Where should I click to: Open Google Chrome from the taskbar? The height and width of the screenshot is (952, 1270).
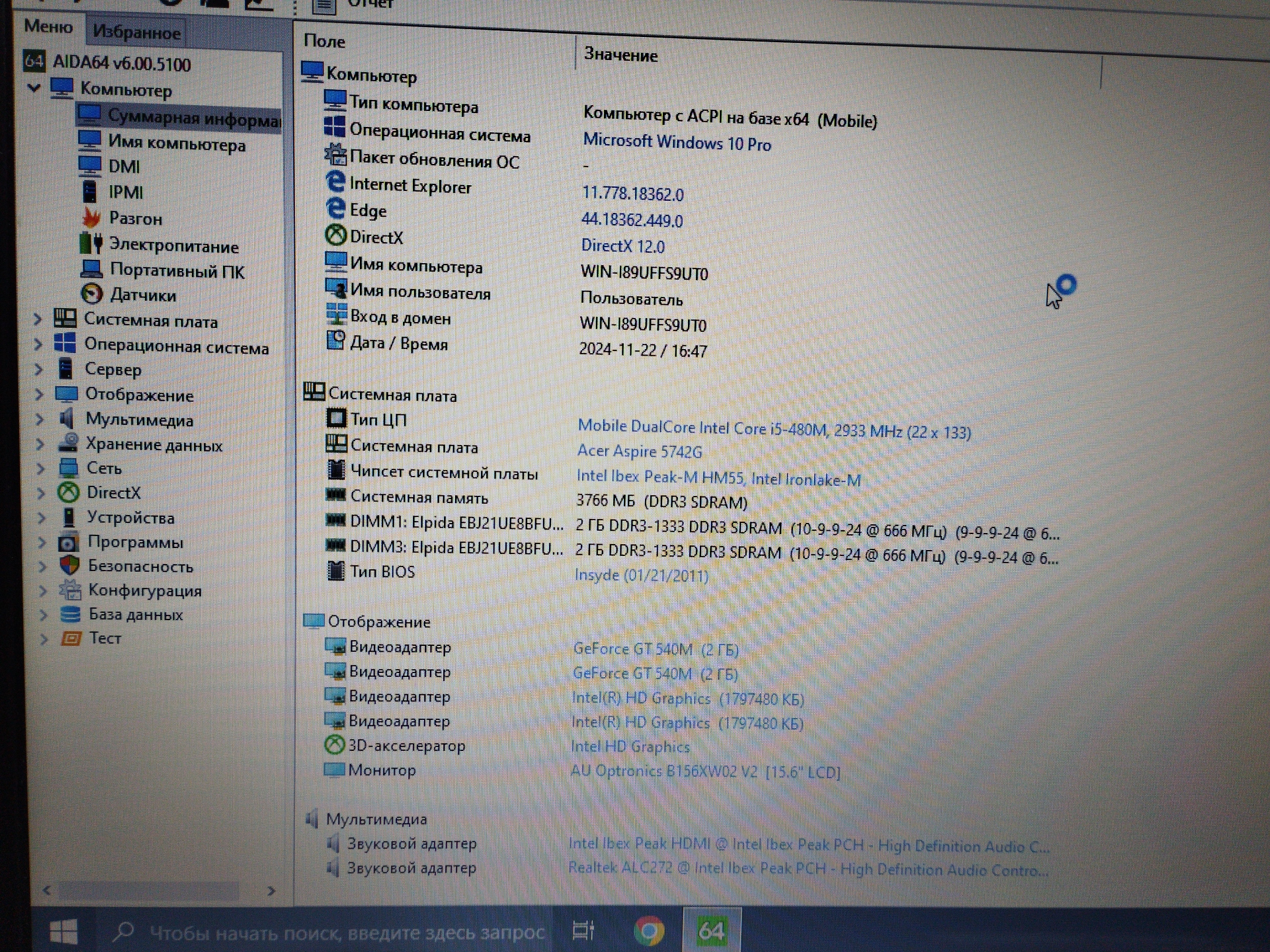point(649,931)
